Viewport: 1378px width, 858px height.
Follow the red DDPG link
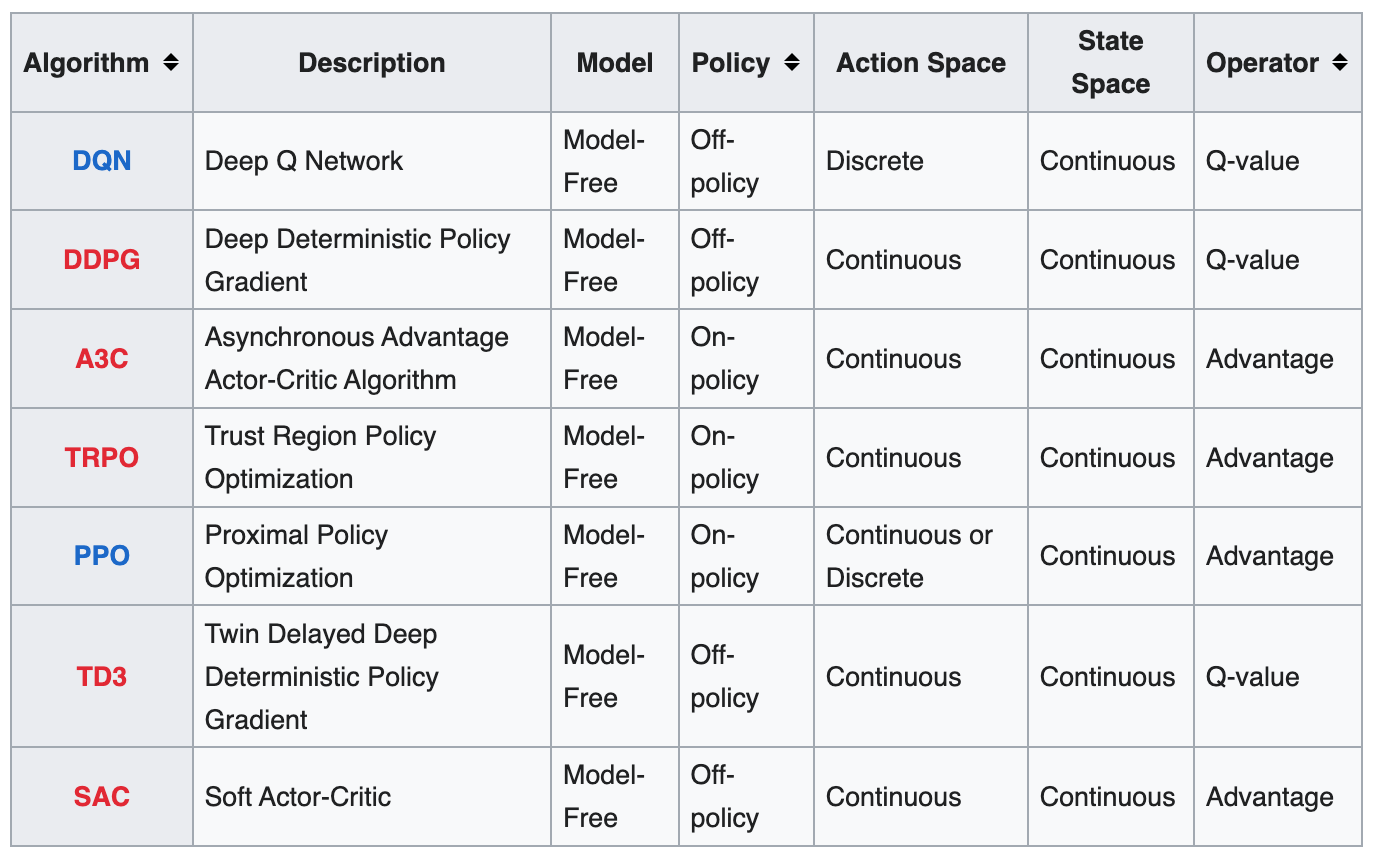click(x=102, y=260)
